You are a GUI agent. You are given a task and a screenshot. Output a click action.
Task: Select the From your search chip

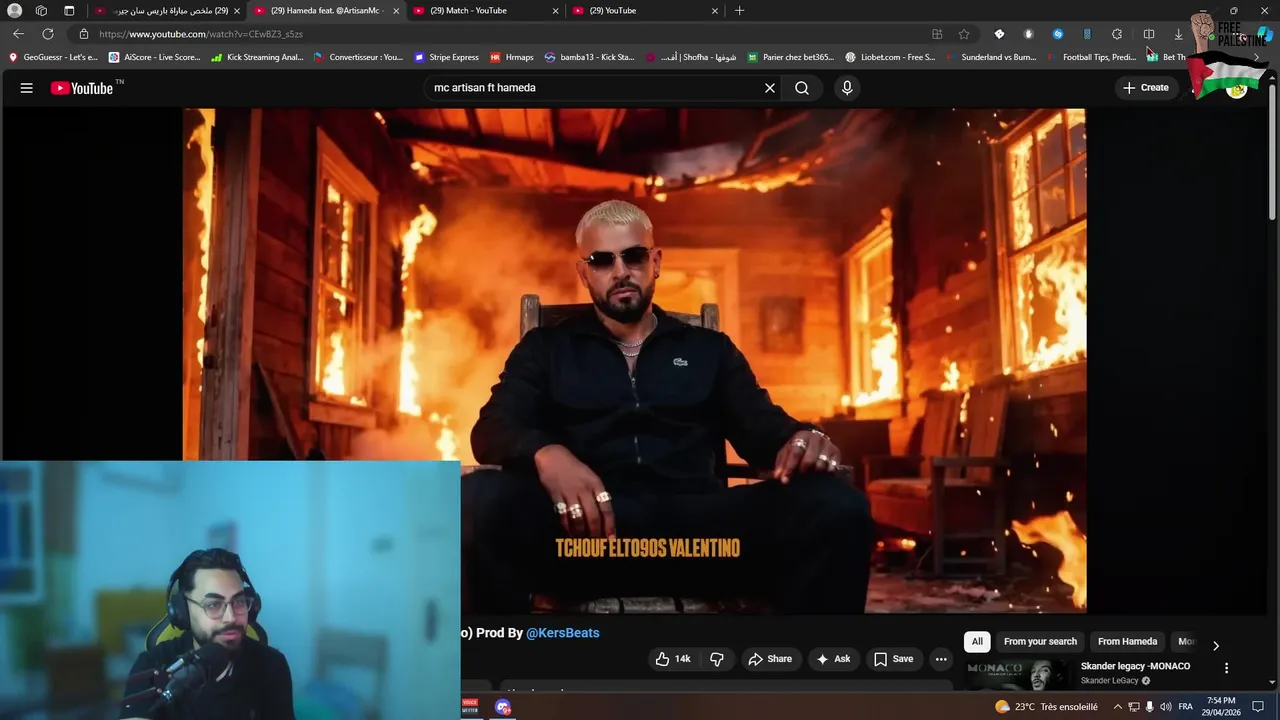click(1040, 642)
